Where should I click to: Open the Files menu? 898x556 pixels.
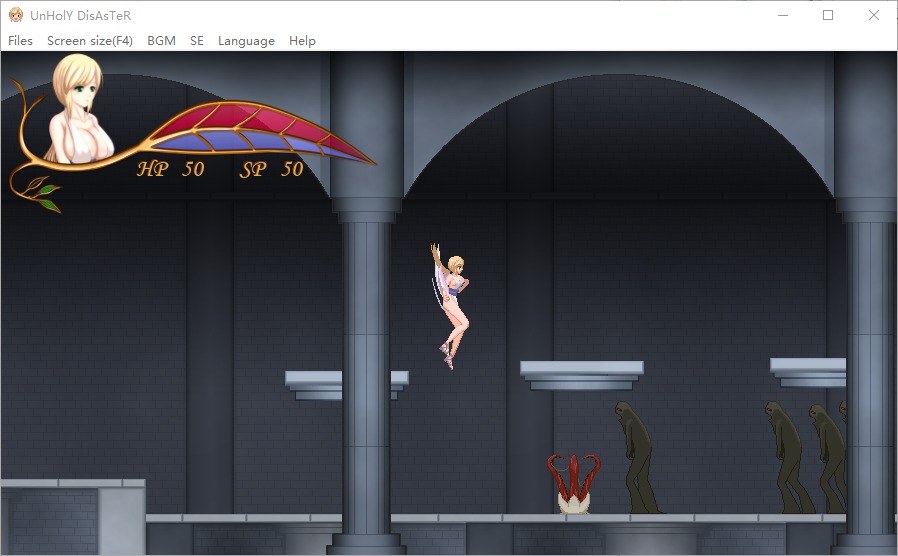pyautogui.click(x=20, y=41)
